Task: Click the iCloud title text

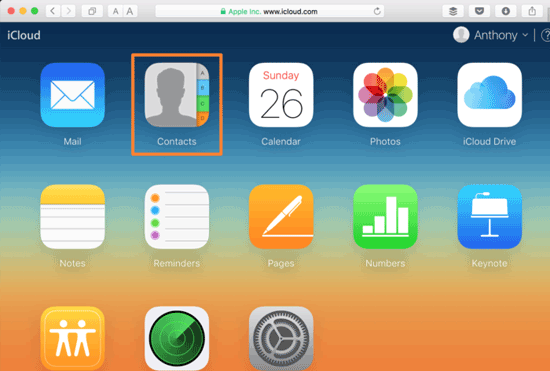Action: pyautogui.click(x=24, y=35)
